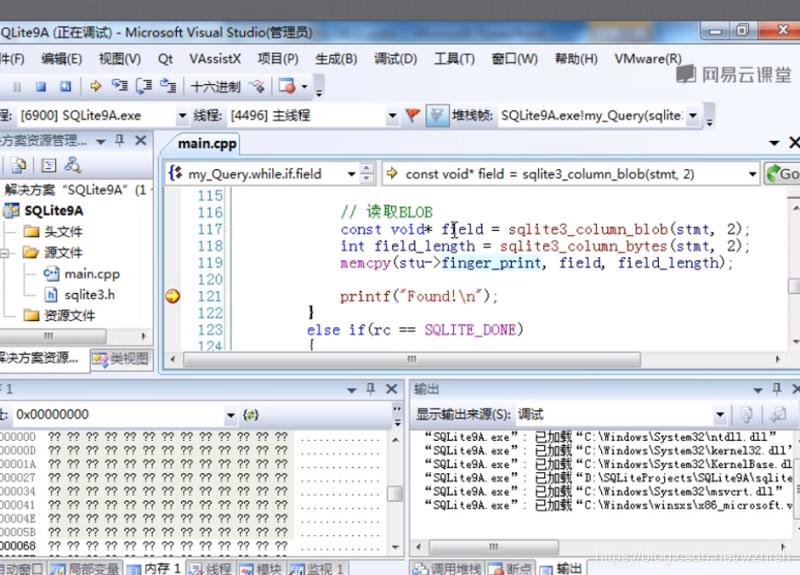This screenshot has height=575, width=800.
Task: Select main.cpp in Solution Explorer
Action: pos(92,274)
